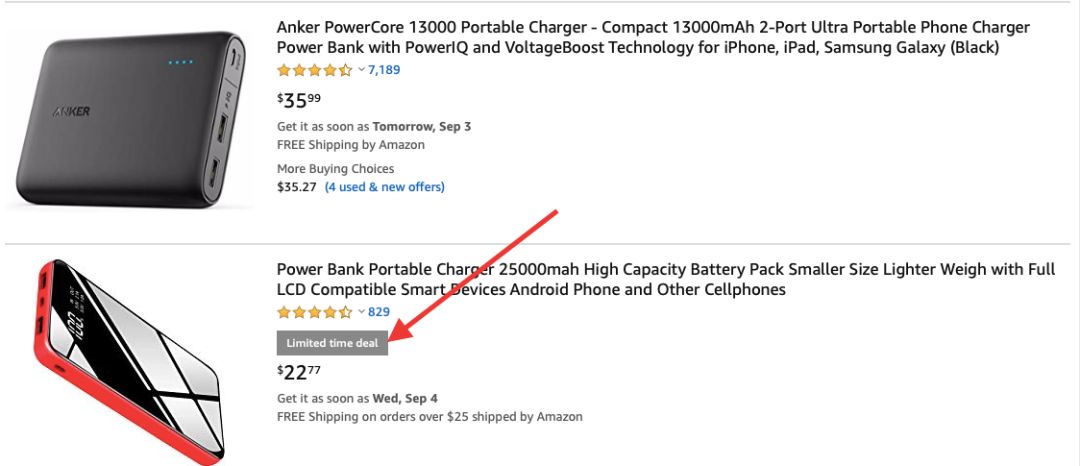Click the $22.77 price
1080x466 pixels.
[299, 372]
